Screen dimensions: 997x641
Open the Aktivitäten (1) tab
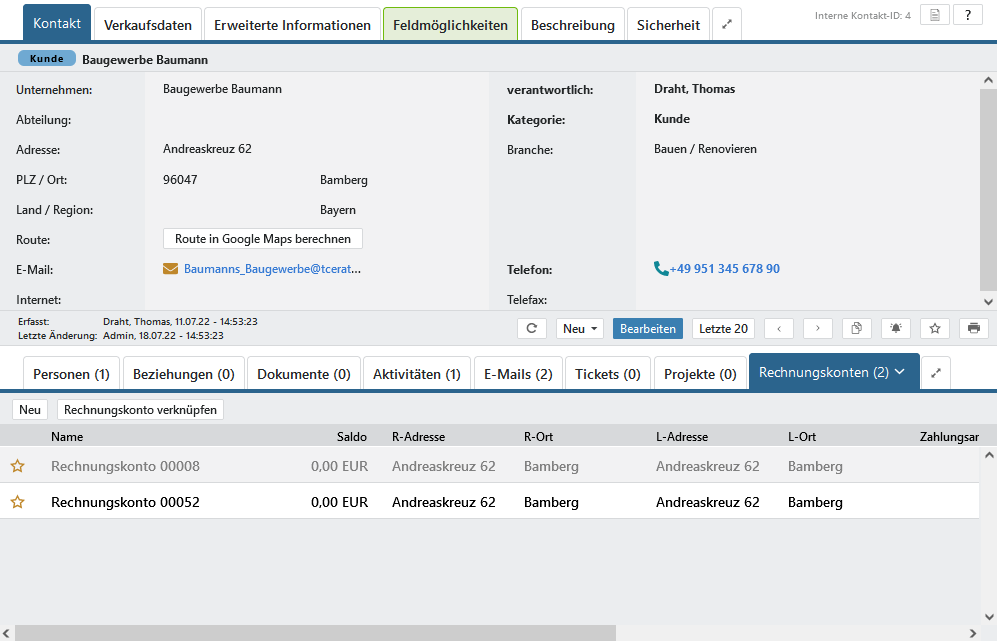click(416, 374)
